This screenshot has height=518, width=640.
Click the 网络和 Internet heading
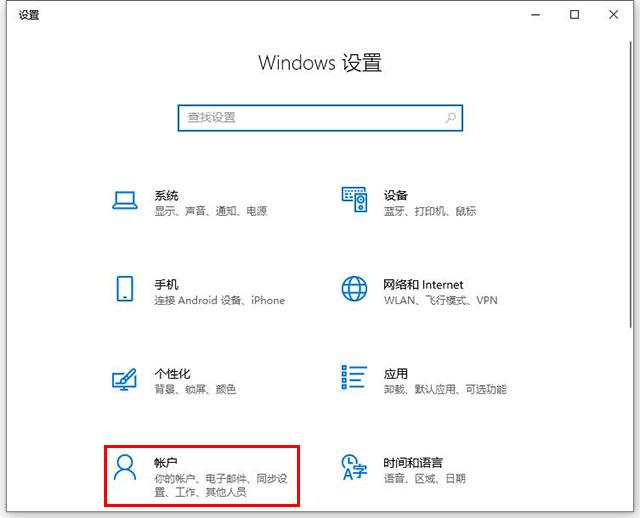[x=423, y=285]
